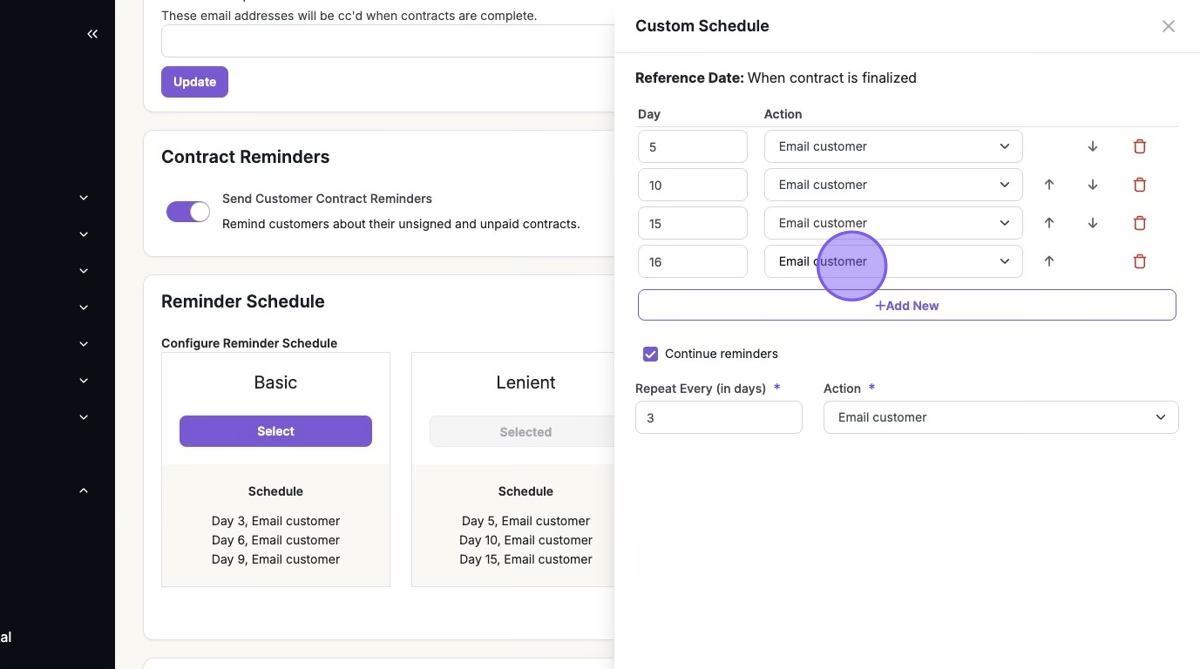Collapse the sidebar with double chevron
1200x669 pixels.
point(92,34)
